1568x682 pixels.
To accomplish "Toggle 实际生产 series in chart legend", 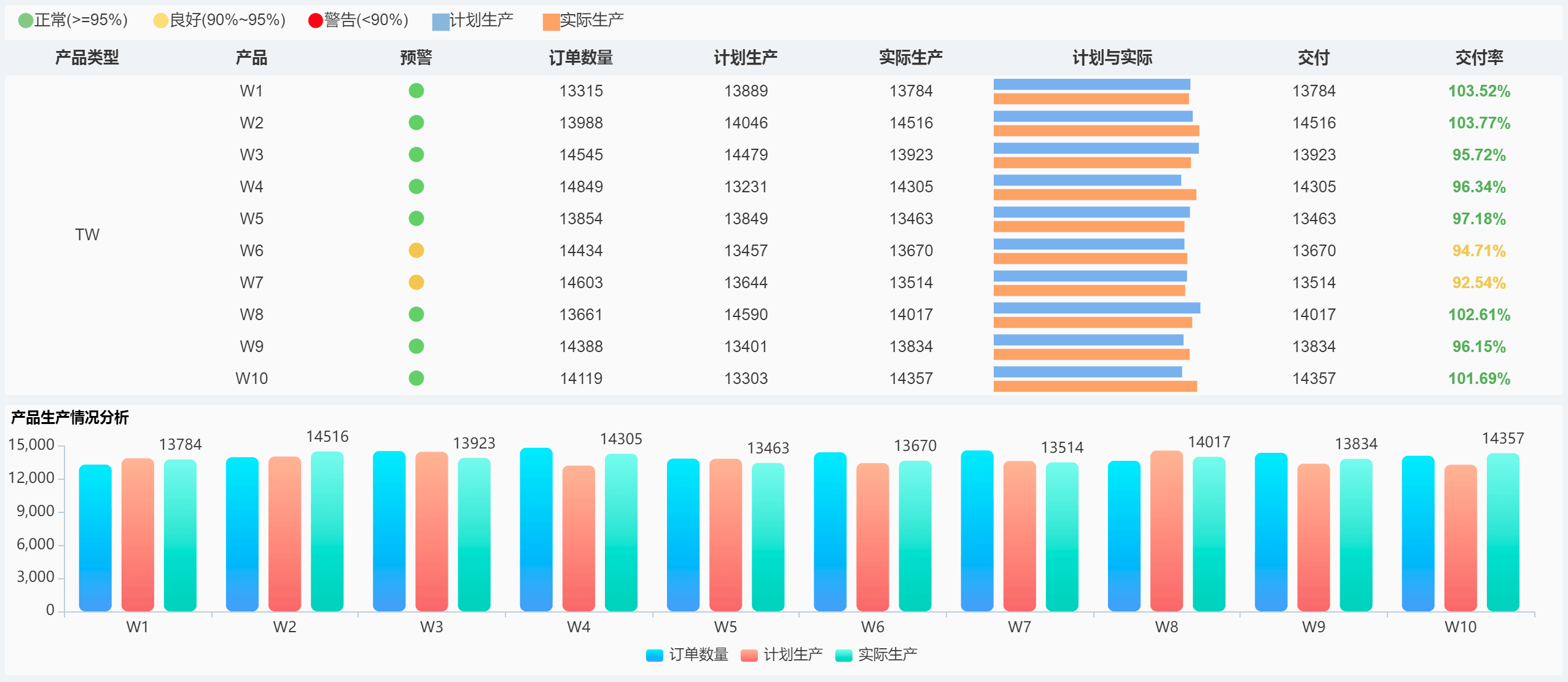I will tap(844, 655).
